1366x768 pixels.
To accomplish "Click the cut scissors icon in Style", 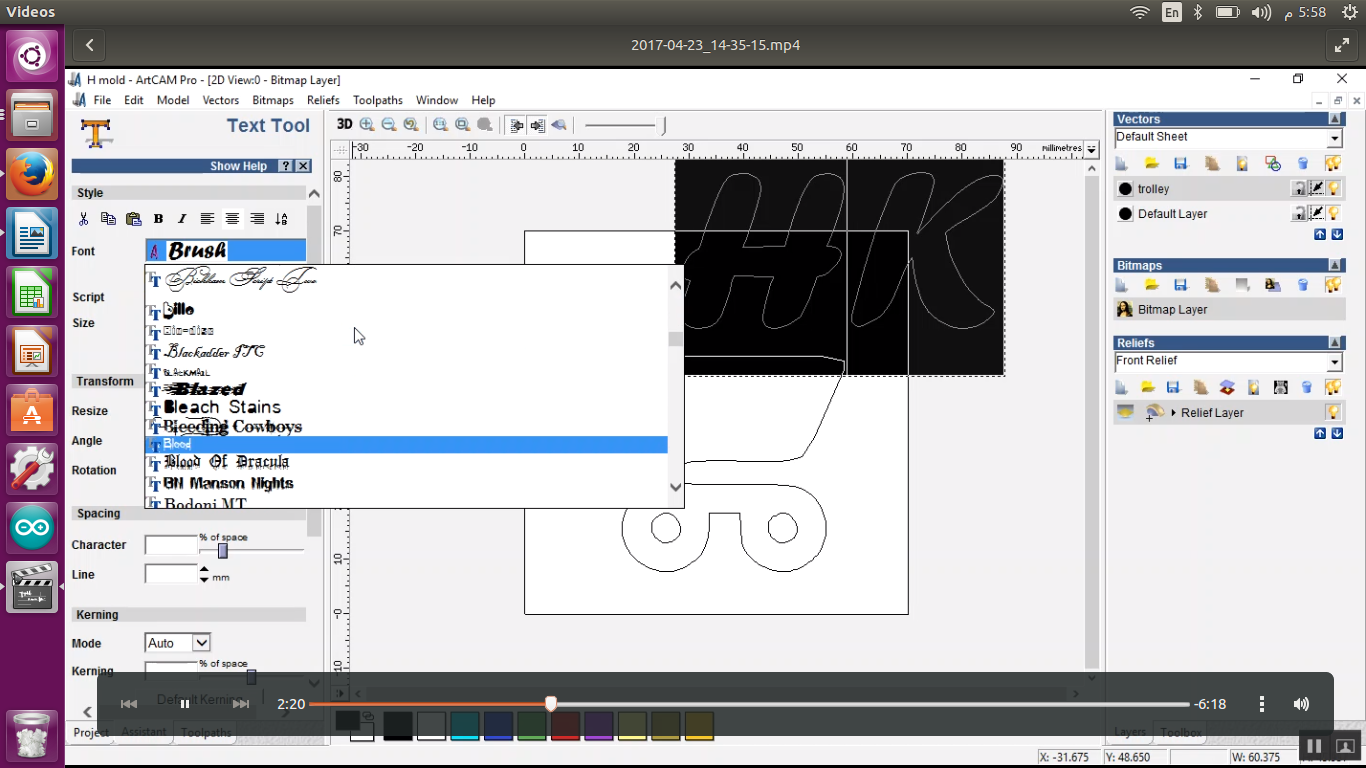I will [84, 219].
